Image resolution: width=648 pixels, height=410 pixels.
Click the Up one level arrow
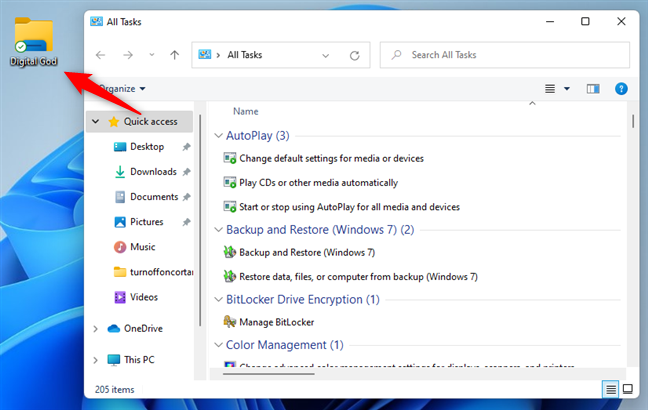(x=175, y=55)
